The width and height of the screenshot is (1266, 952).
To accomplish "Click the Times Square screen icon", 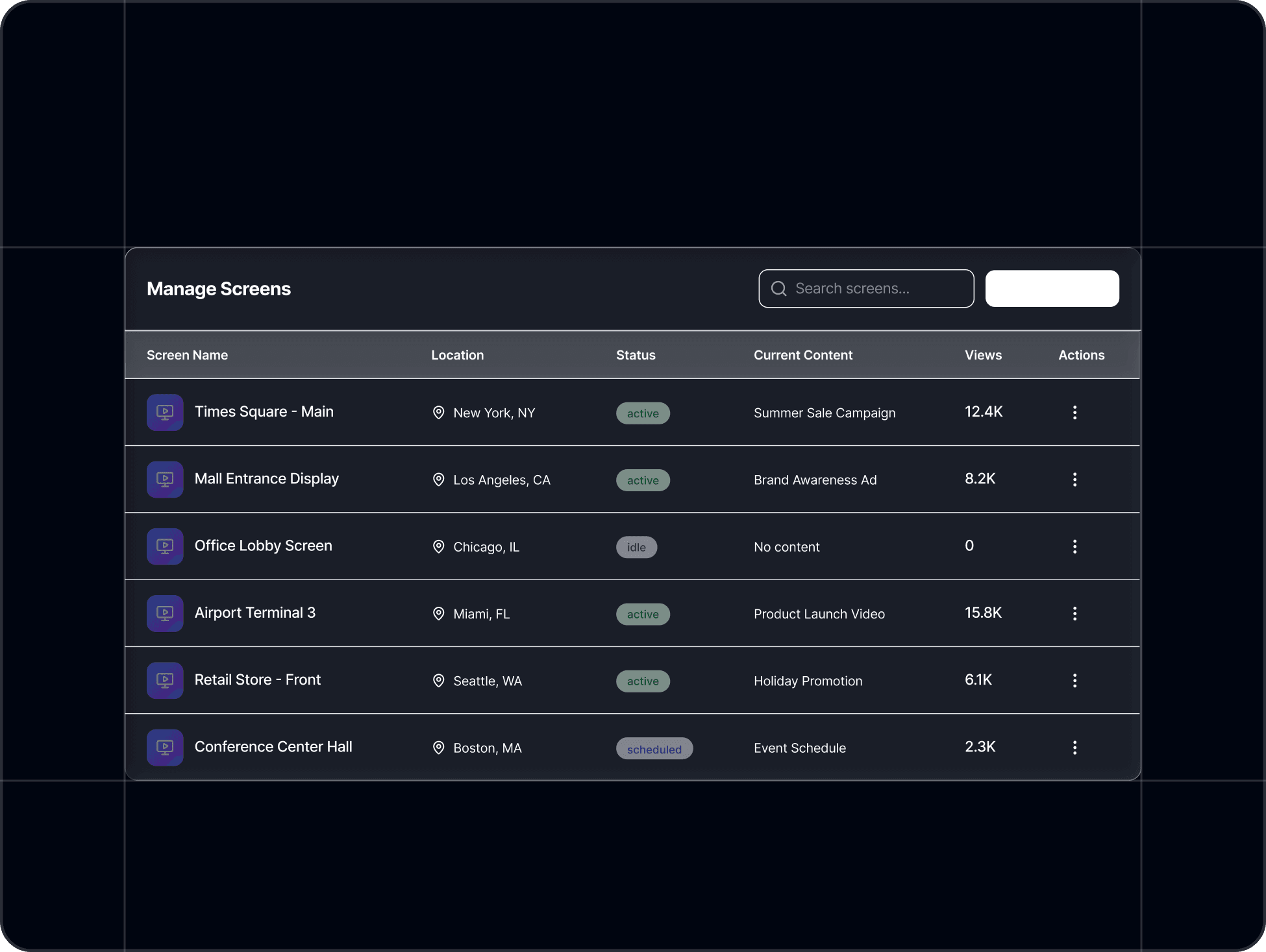I will click(165, 412).
